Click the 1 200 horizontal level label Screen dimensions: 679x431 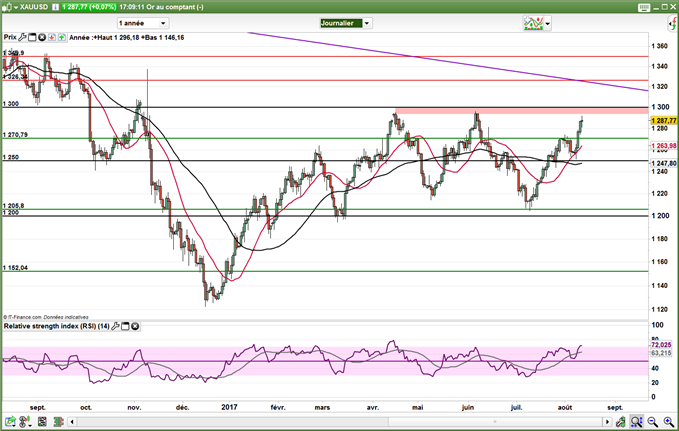[x=11, y=213]
